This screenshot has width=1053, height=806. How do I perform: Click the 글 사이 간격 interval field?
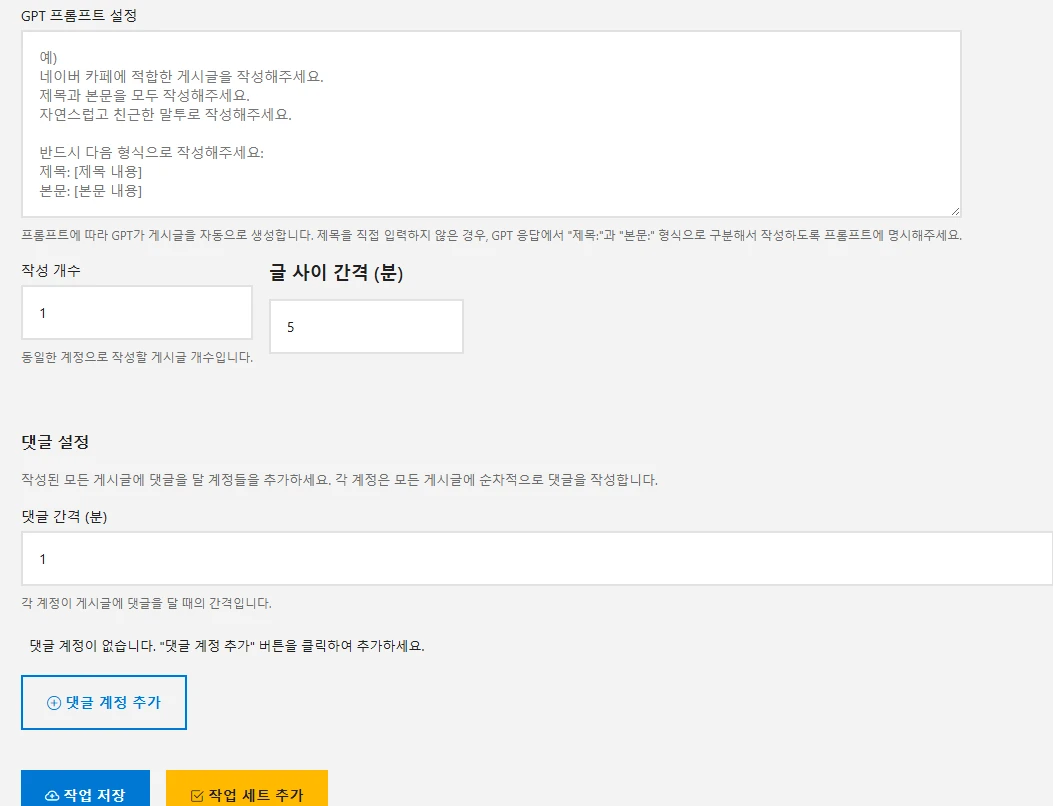click(x=365, y=326)
